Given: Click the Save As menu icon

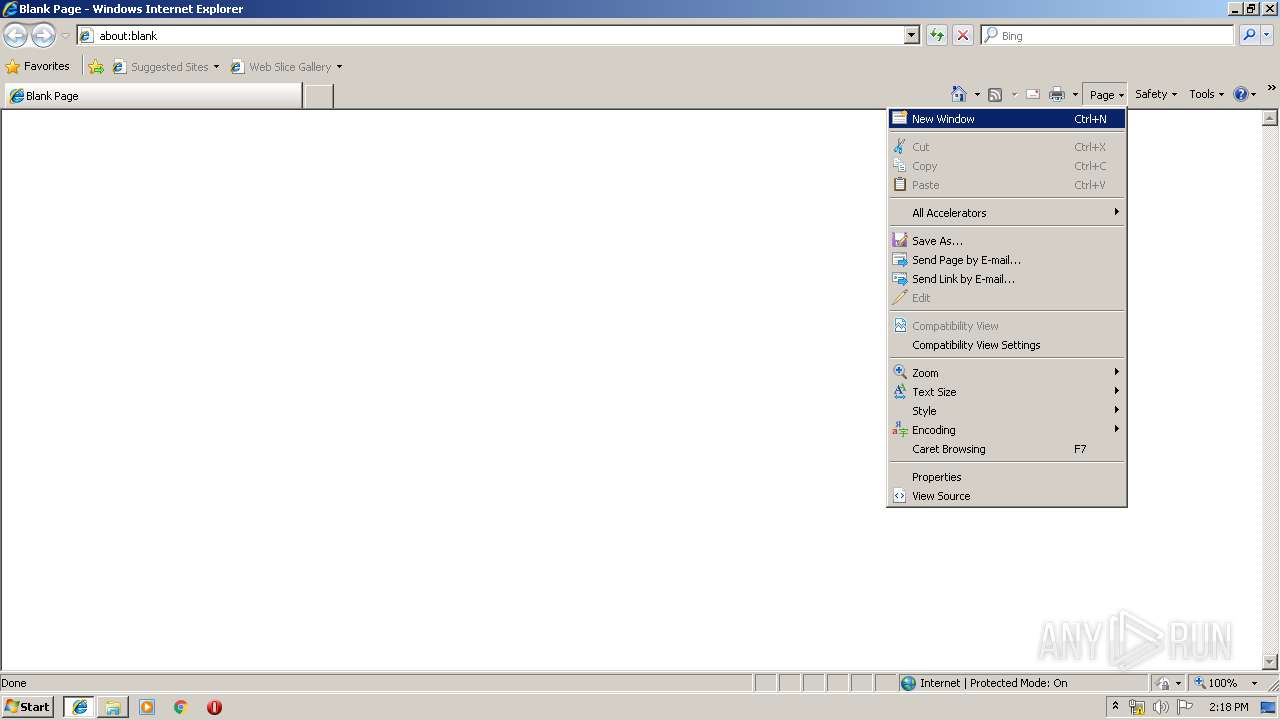Looking at the screenshot, I should tap(900, 241).
